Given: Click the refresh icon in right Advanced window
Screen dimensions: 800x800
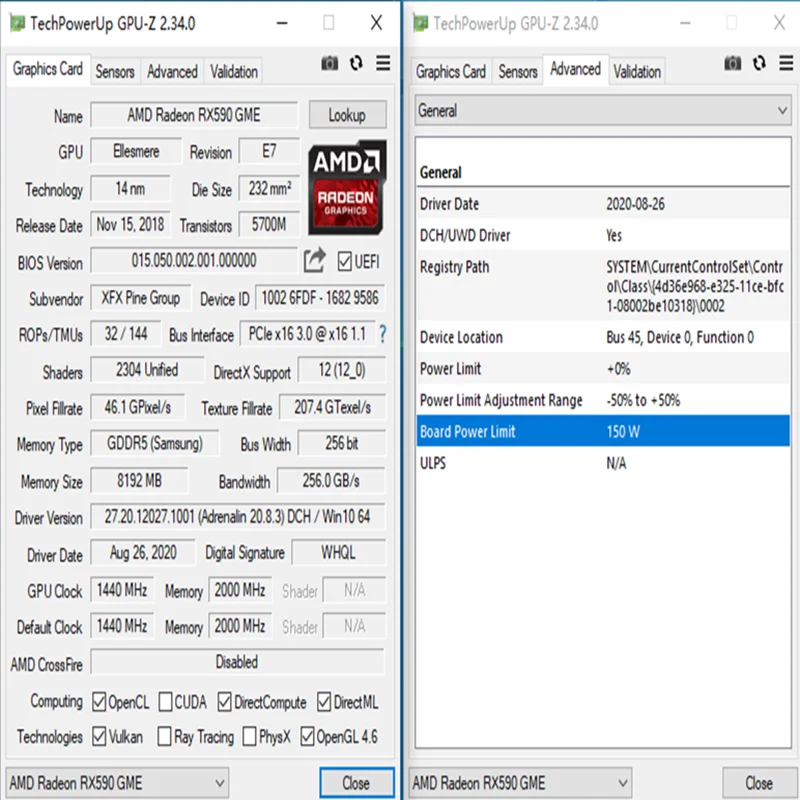Looking at the screenshot, I should tap(759, 63).
